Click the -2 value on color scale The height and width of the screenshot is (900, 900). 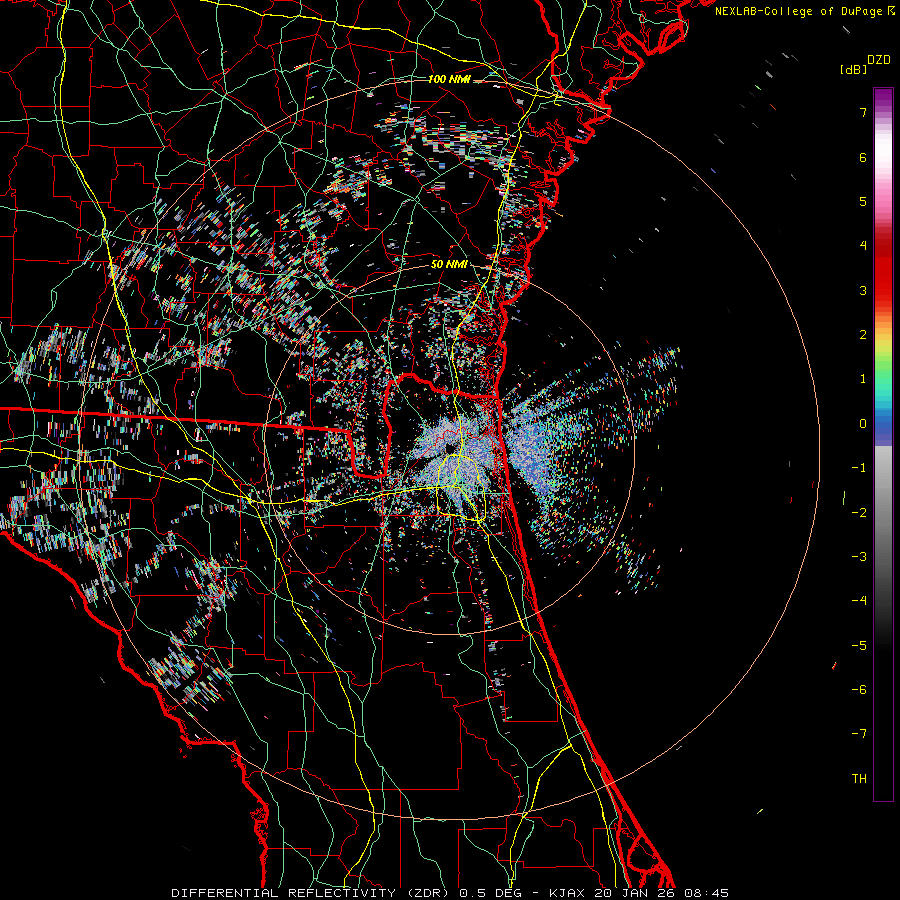coord(859,512)
